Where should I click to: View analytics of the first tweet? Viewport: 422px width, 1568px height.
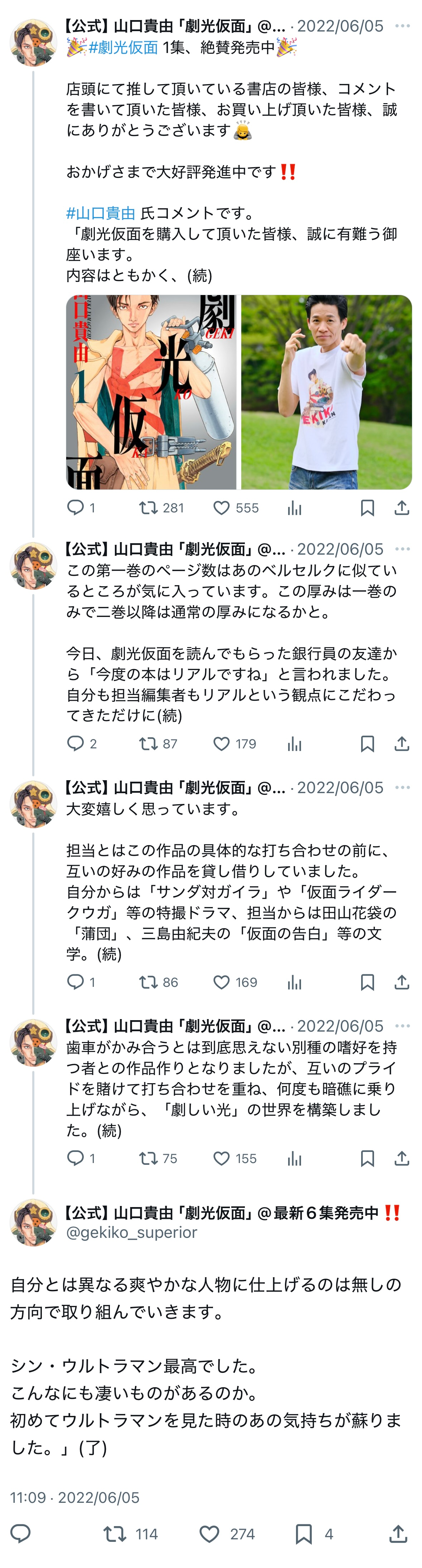(294, 508)
